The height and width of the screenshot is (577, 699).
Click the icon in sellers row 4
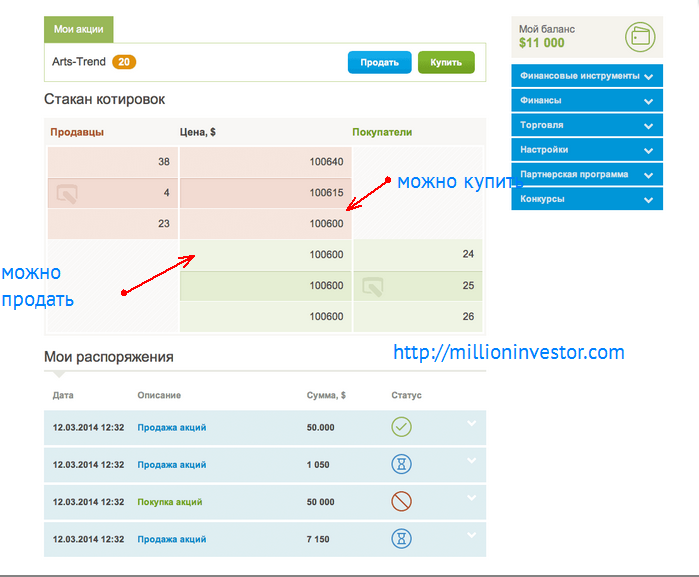(x=68, y=193)
